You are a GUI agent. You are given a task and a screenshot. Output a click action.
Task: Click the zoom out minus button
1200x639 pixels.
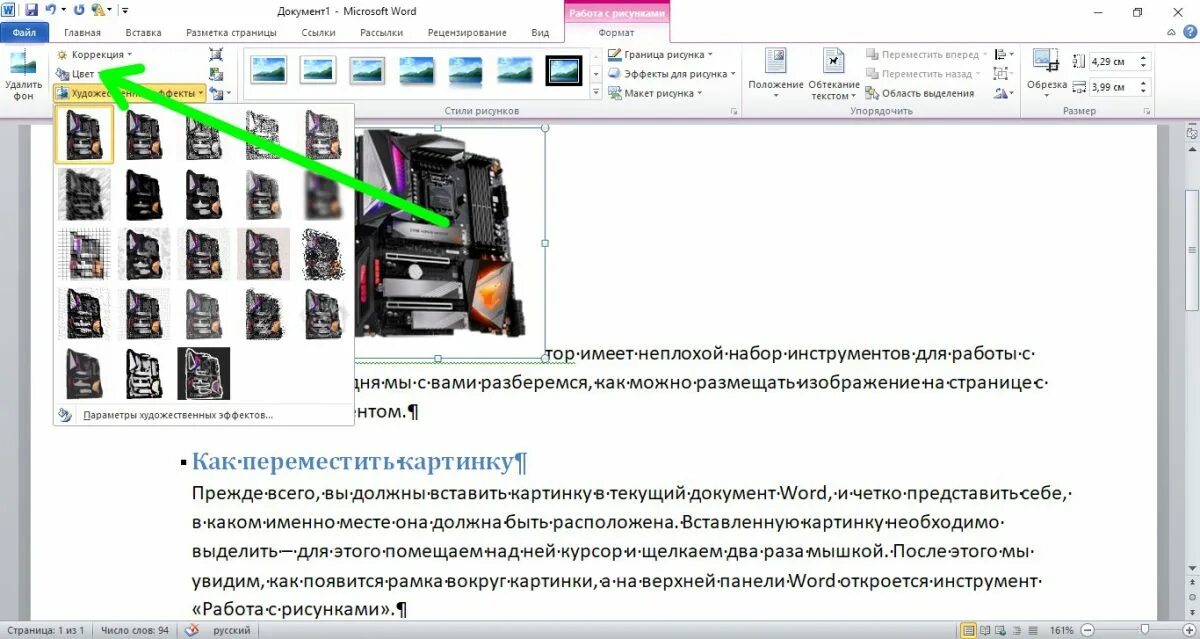pyautogui.click(x=1085, y=630)
